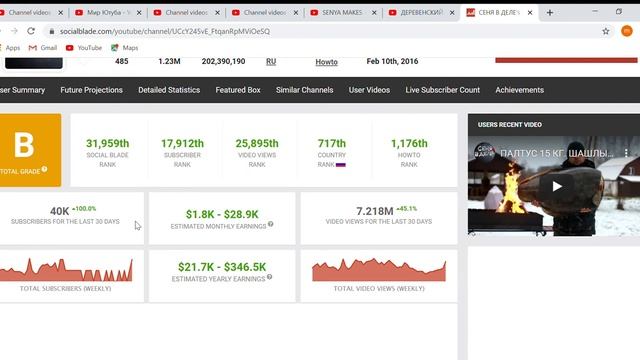
Task: Reload the page with the refresh icon
Action: click(x=31, y=31)
